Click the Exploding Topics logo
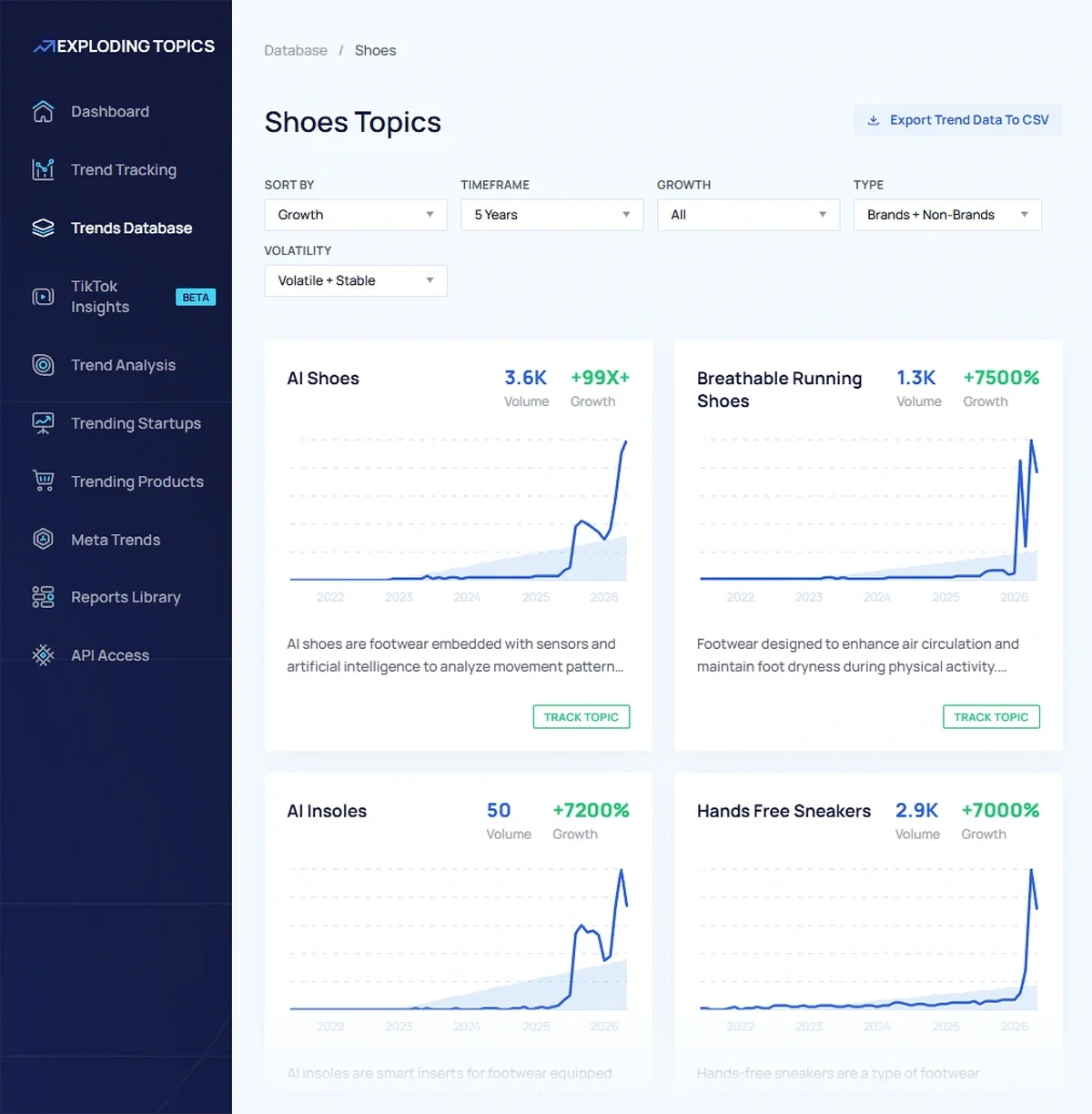The width and height of the screenshot is (1092, 1114). click(x=124, y=46)
